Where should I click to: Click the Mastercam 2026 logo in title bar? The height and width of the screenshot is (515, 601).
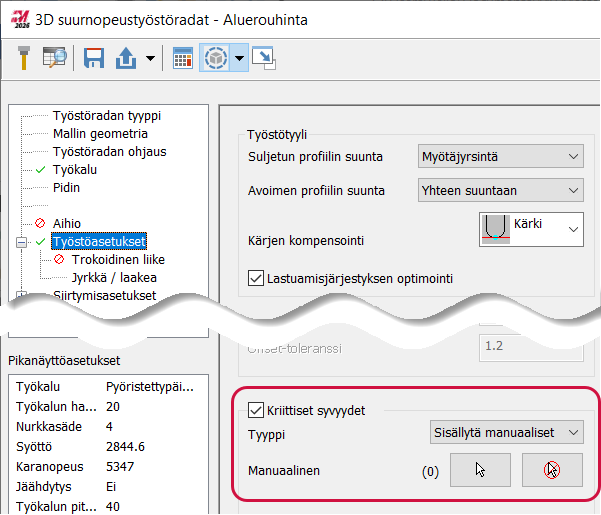20,19
